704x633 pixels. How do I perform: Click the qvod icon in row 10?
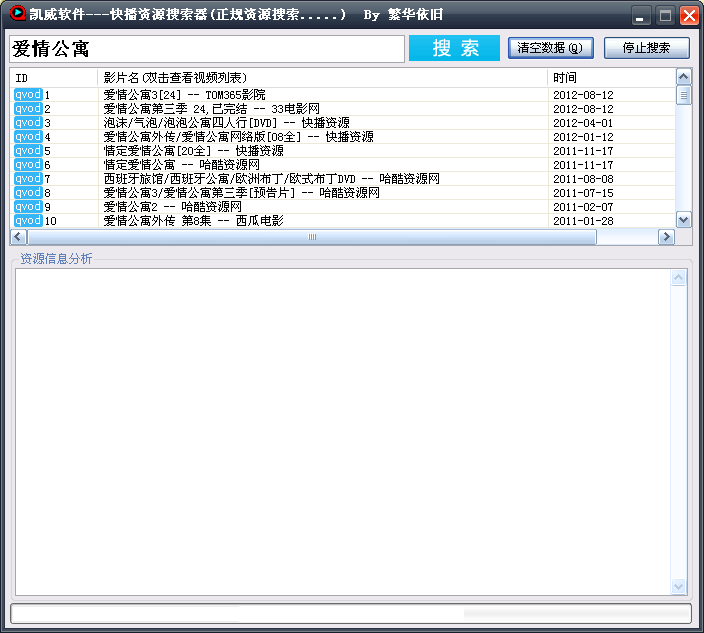pyautogui.click(x=27, y=221)
